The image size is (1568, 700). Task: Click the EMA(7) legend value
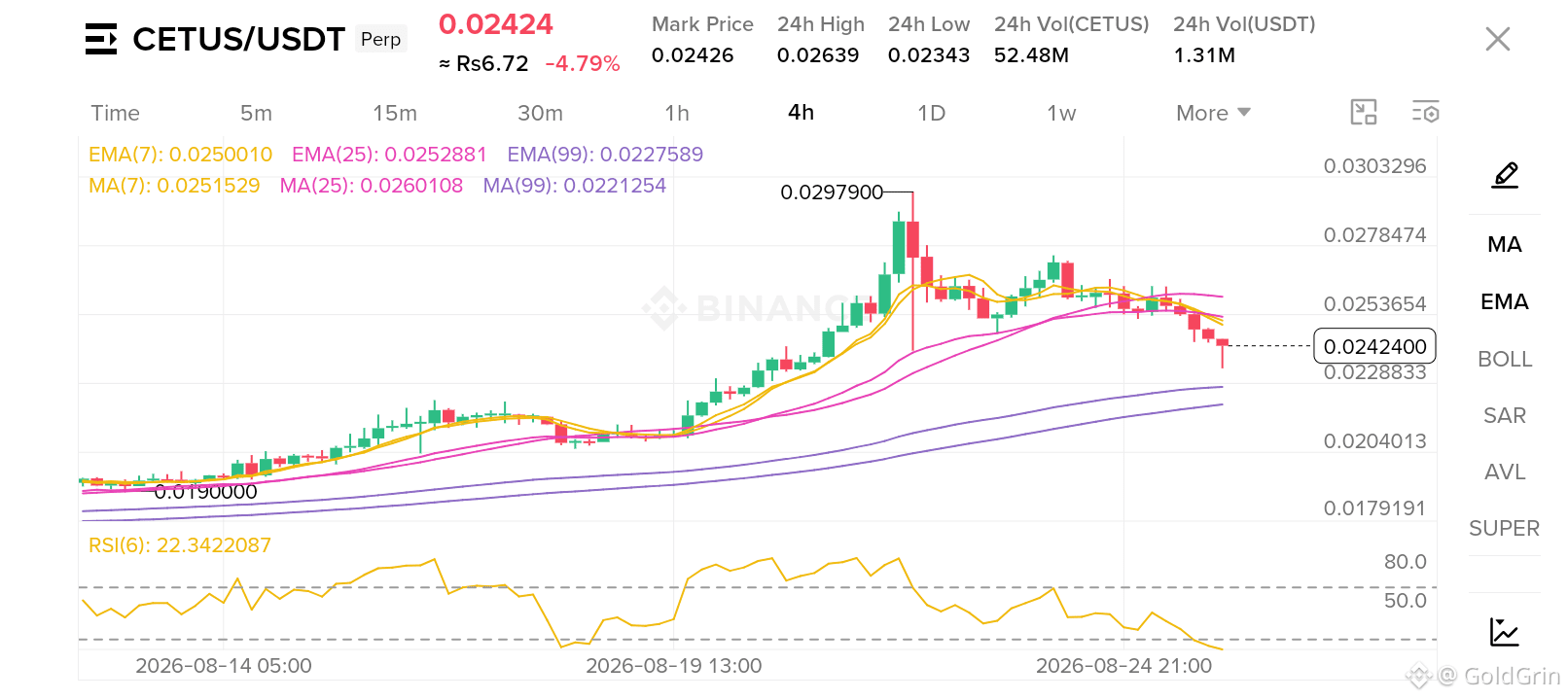pyautogui.click(x=180, y=154)
